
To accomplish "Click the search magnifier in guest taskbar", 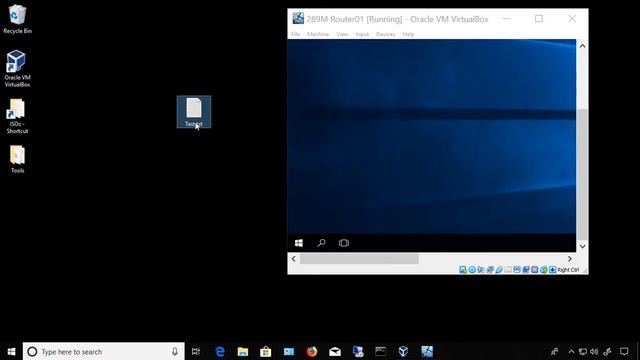I will 321,243.
